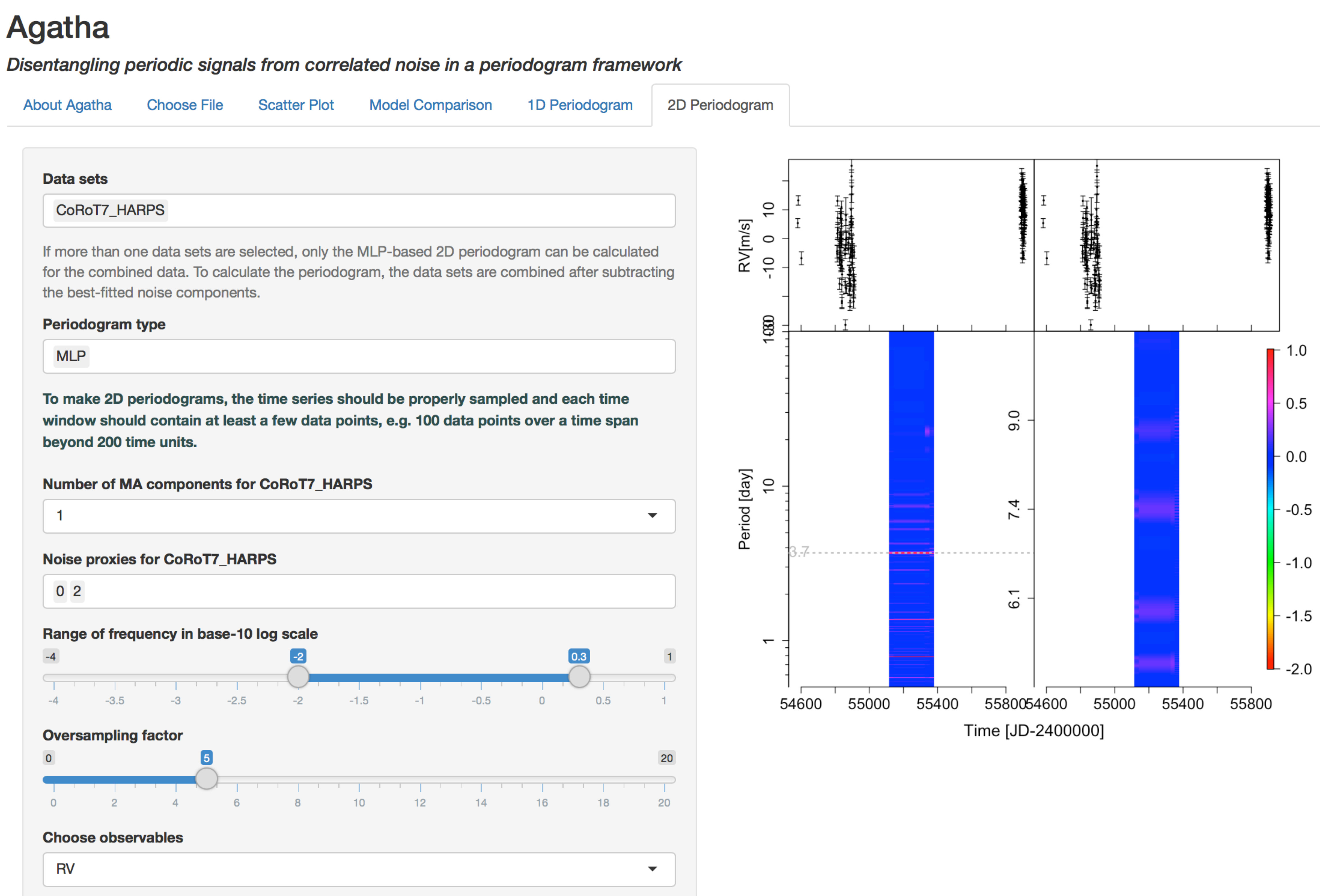The height and width of the screenshot is (896, 1320).
Task: Expand the Number of MA components dropdown
Action: pos(359,516)
